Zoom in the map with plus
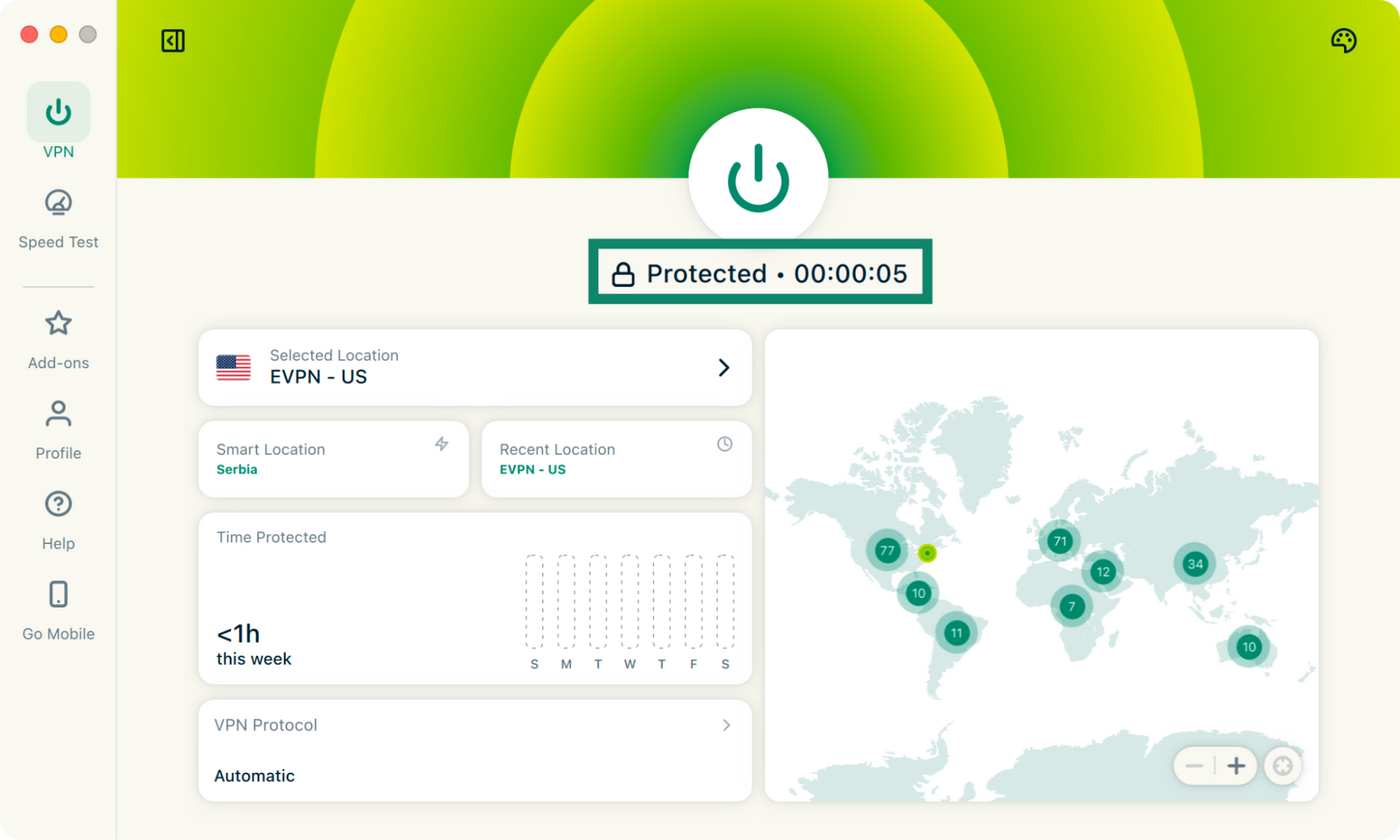This screenshot has height=840, width=1400. click(x=1237, y=767)
